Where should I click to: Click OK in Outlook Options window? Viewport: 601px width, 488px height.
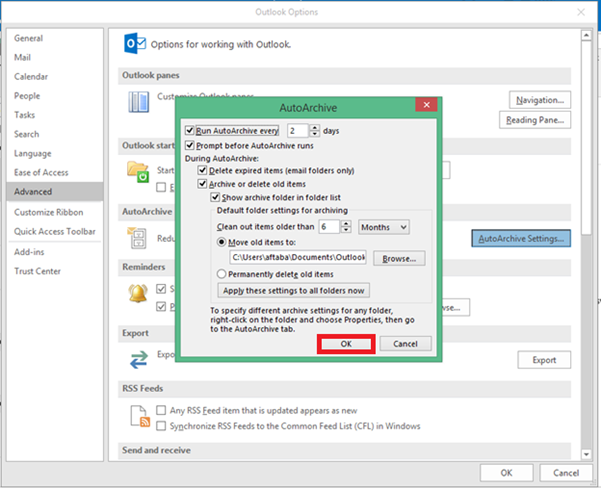tap(506, 473)
